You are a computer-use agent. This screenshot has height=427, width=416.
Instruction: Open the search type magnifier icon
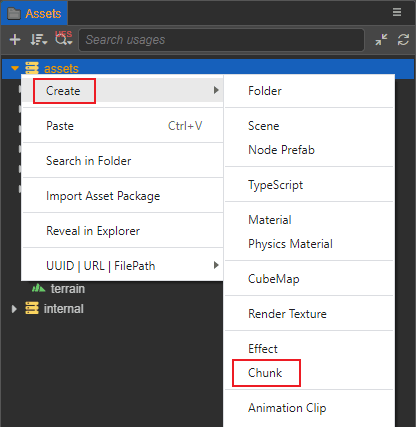(x=63, y=40)
